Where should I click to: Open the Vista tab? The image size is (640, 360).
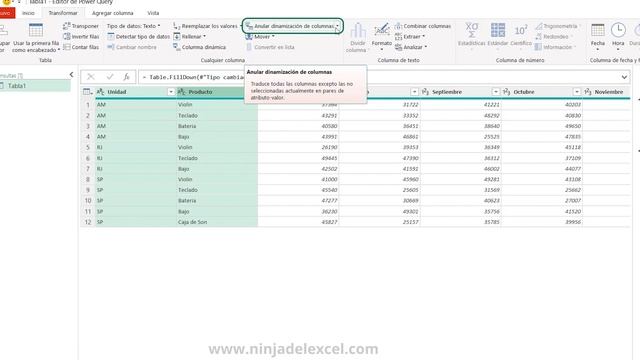click(x=153, y=13)
